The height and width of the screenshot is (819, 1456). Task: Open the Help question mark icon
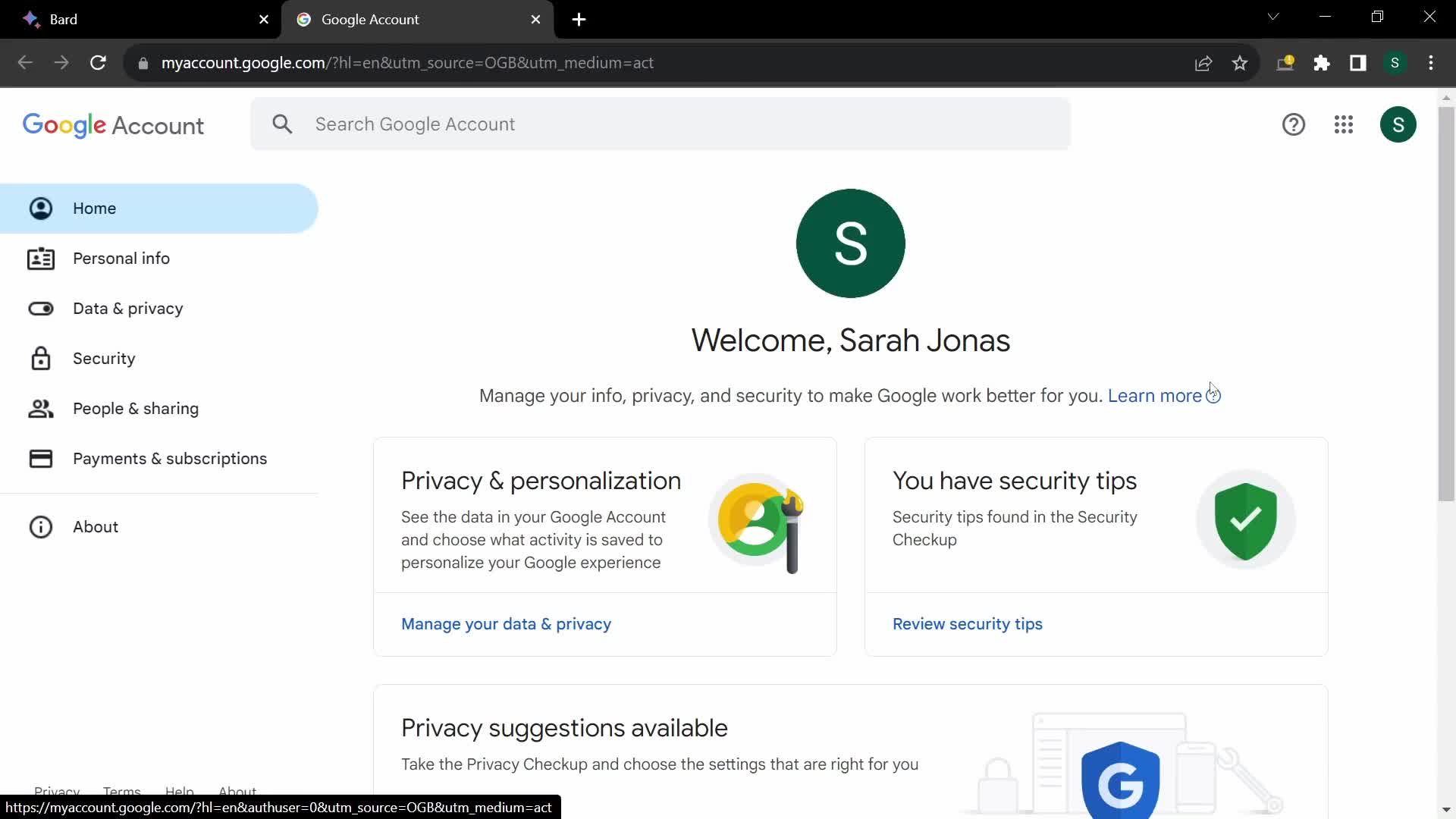click(1294, 124)
